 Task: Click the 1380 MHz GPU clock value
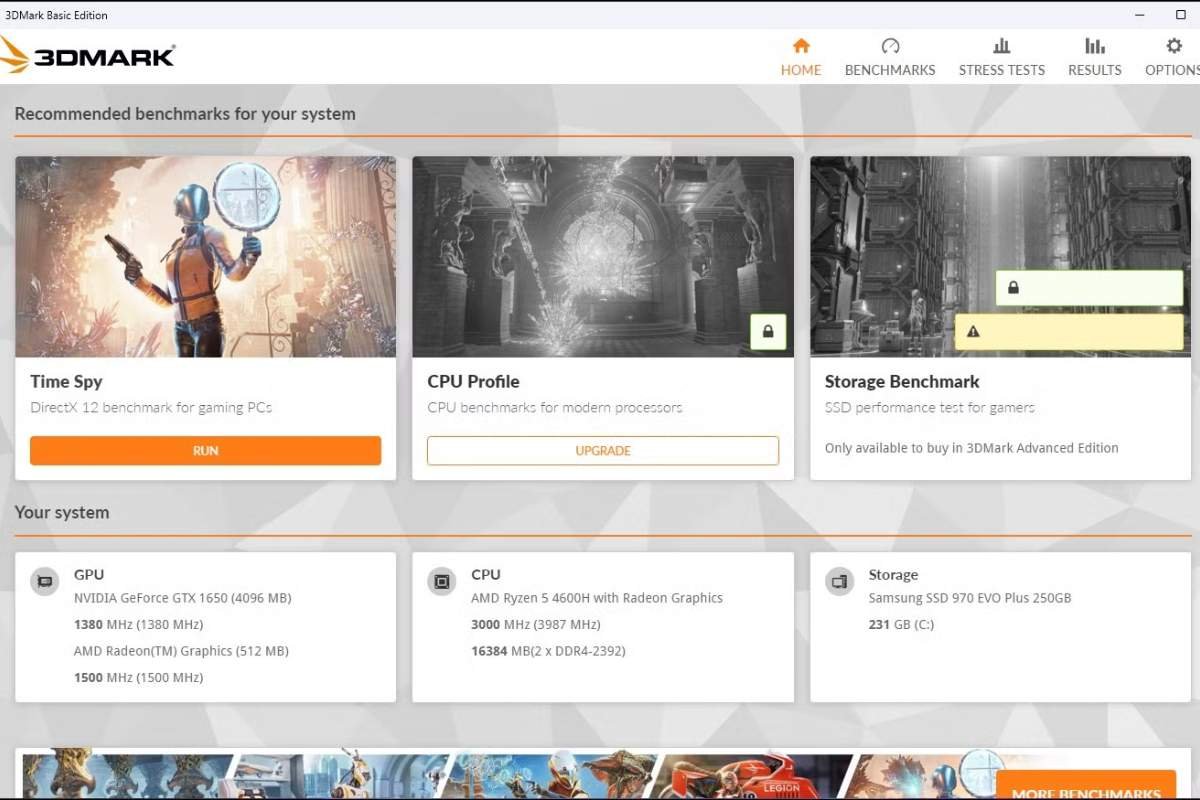[138, 625]
